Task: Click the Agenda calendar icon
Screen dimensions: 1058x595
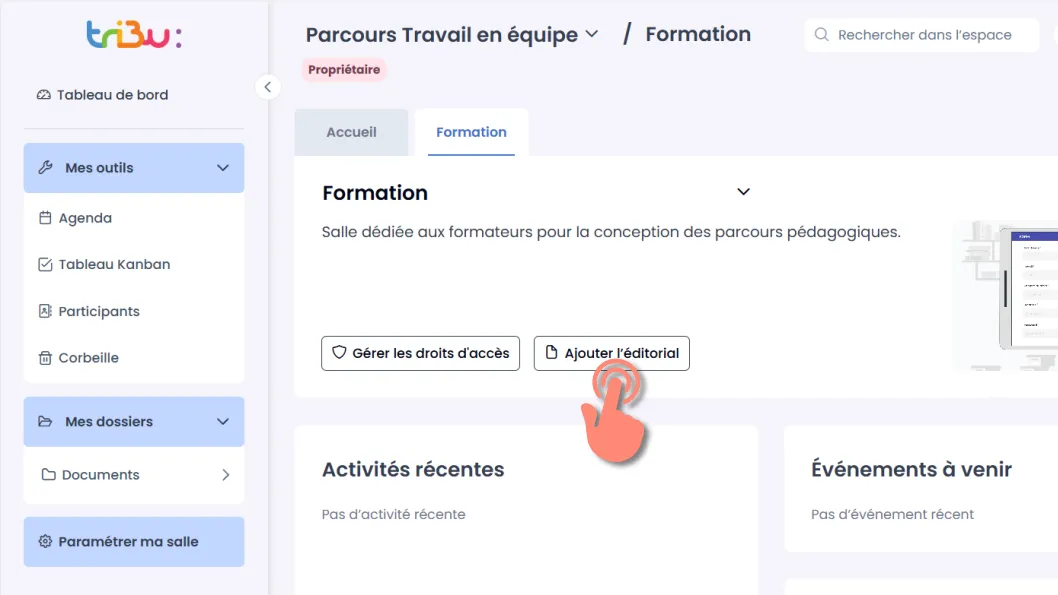Action: pos(45,218)
